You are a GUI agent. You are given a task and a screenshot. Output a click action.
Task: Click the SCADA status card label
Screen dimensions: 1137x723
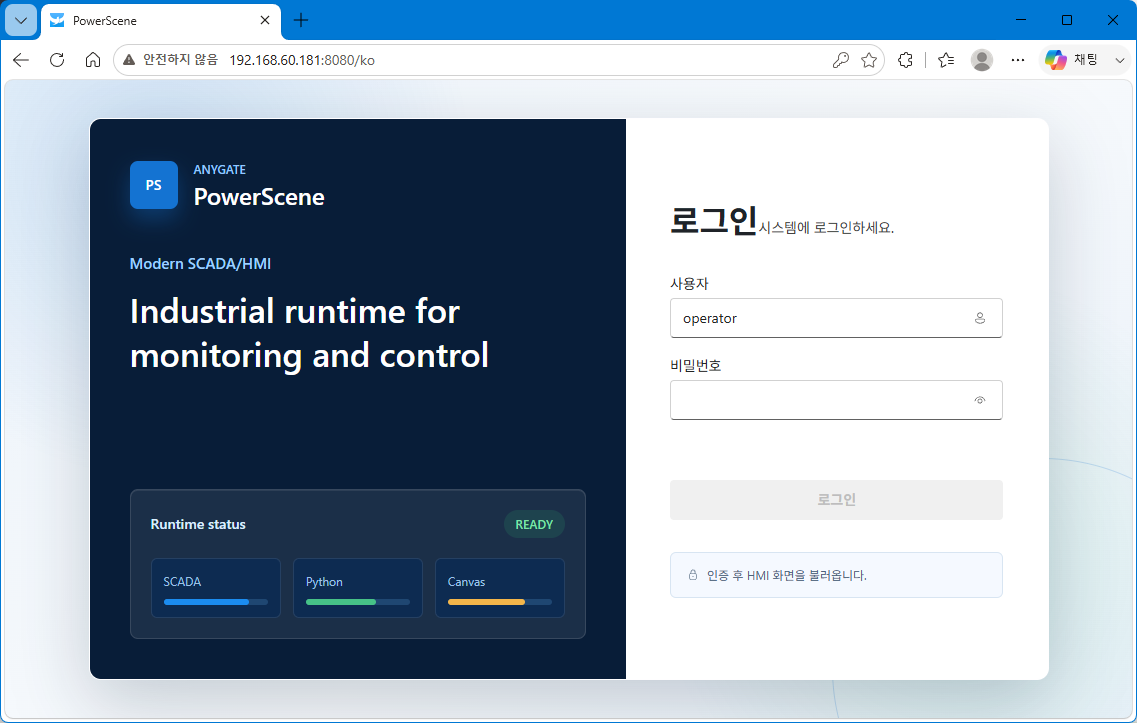point(182,582)
